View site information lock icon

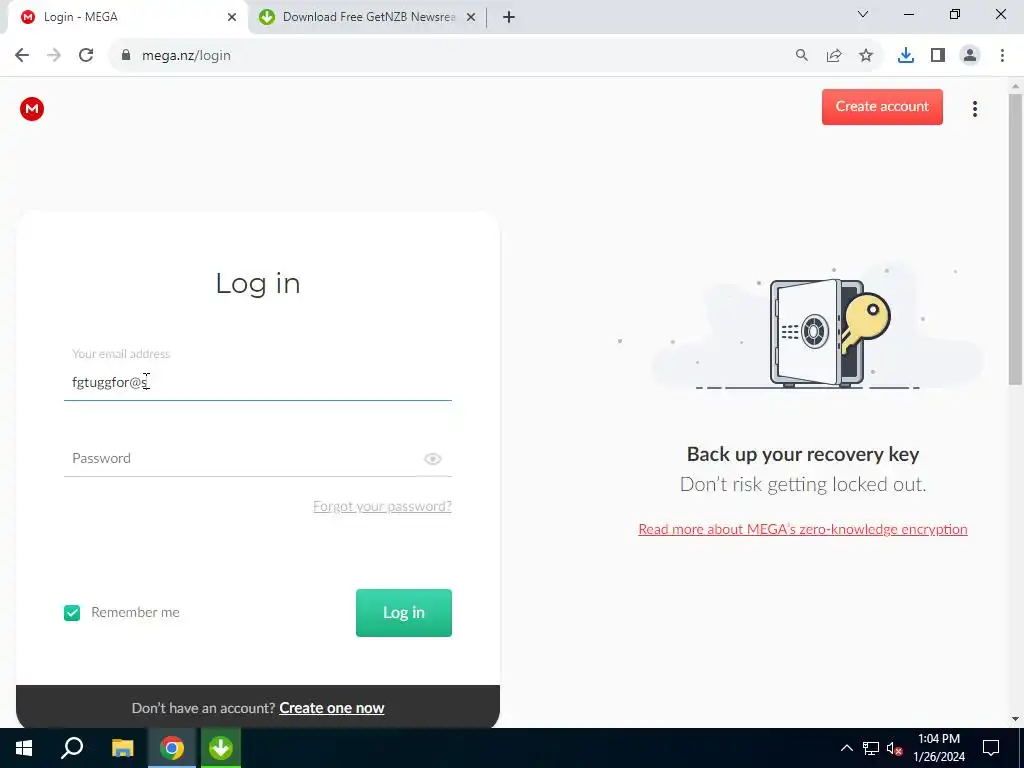tap(127, 56)
